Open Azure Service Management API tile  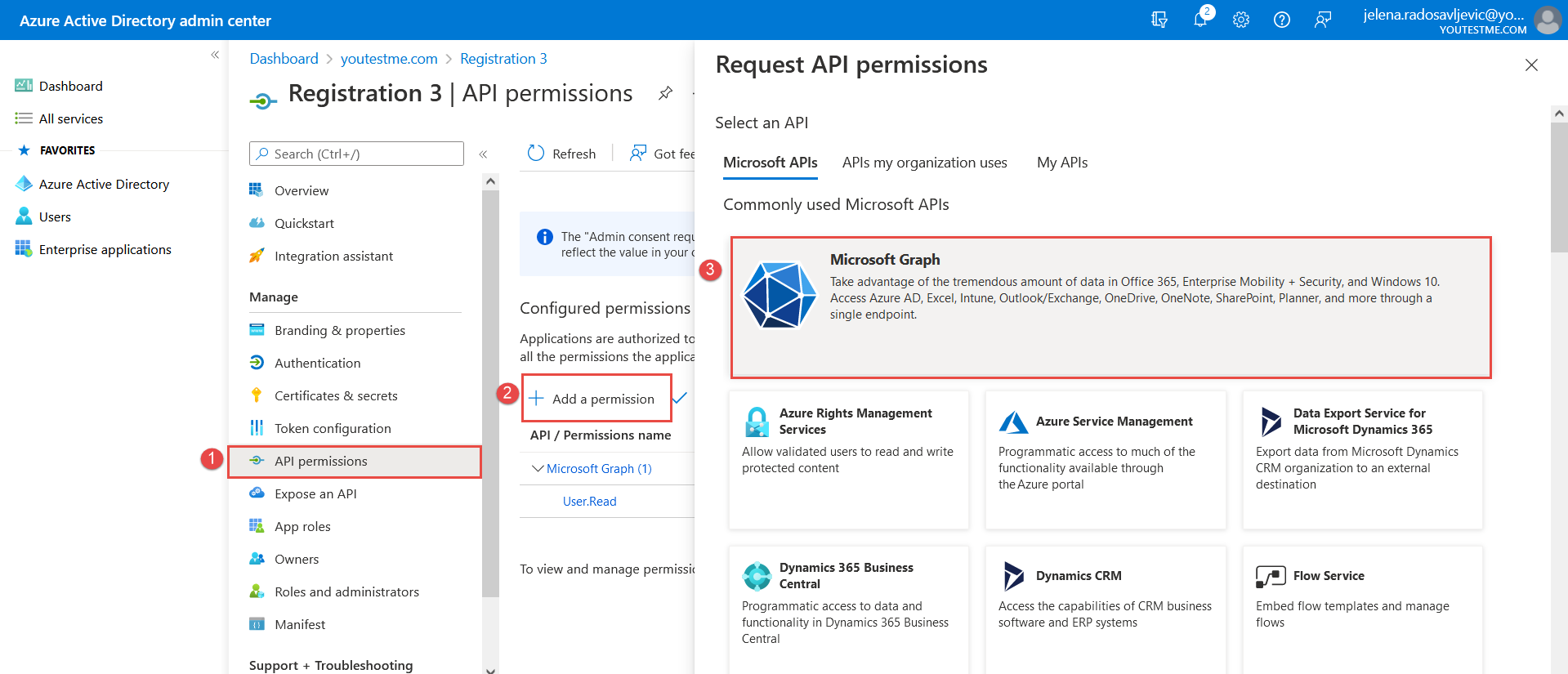[1105, 459]
